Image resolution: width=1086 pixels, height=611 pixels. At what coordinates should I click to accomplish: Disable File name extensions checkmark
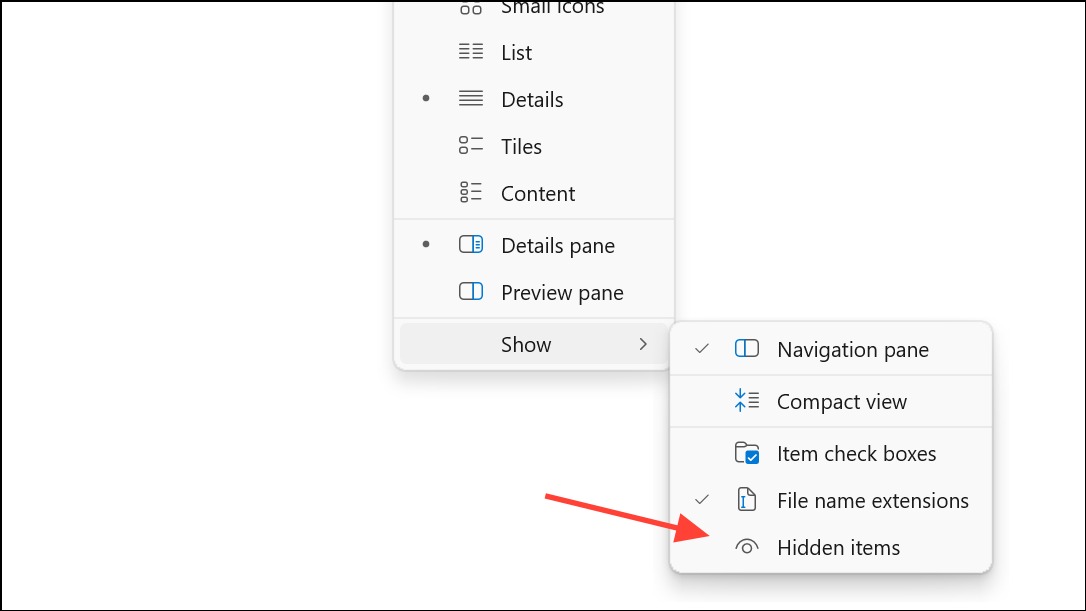(702, 499)
